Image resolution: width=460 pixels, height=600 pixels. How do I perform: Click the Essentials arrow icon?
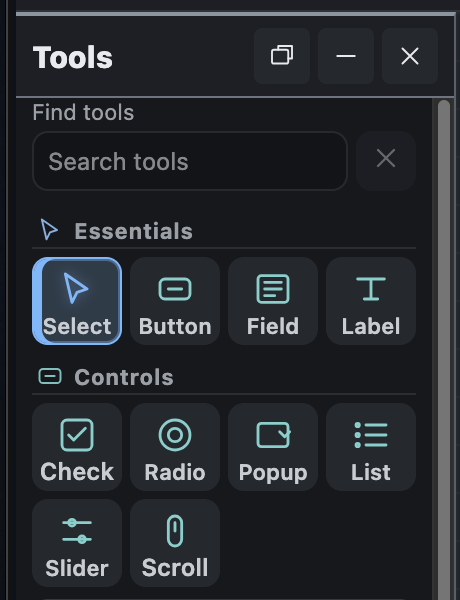(49, 230)
